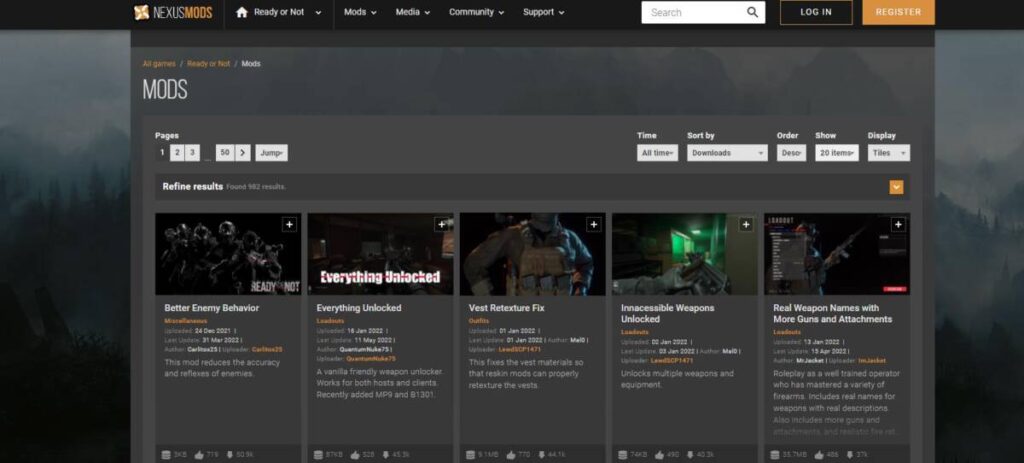Click plus icon on Better Enemy Behavior thumbnail
The image size is (1024, 463).
coord(289,225)
